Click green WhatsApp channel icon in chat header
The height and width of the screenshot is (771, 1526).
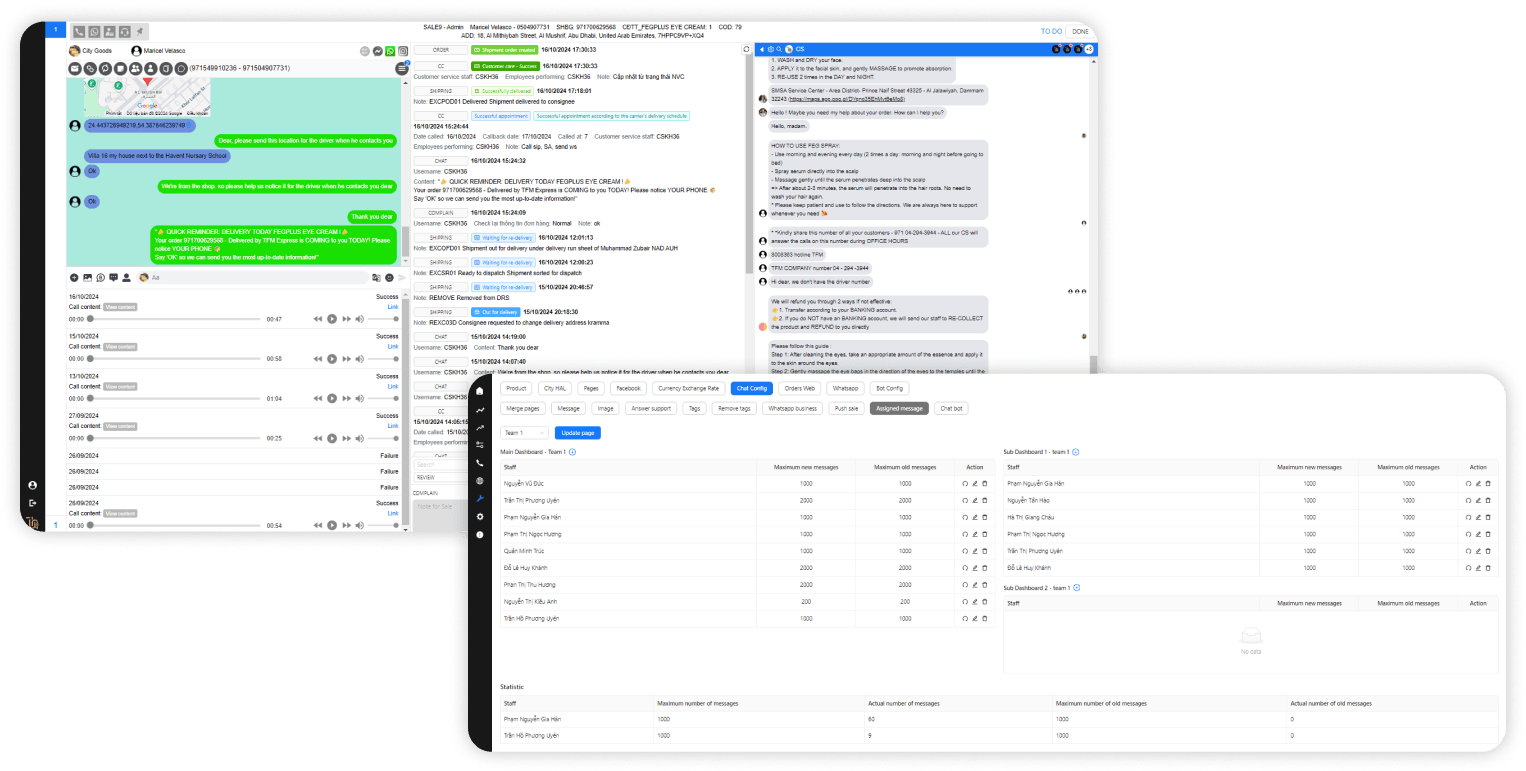pyautogui.click(x=390, y=51)
